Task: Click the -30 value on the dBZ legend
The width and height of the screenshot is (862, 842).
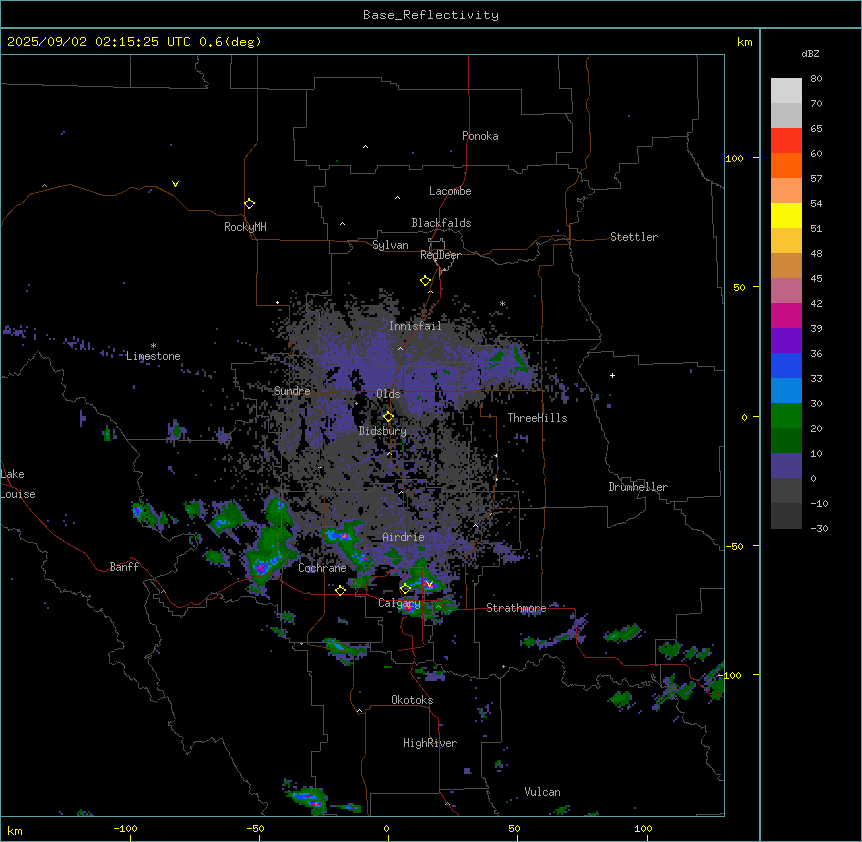Action: tap(819, 529)
